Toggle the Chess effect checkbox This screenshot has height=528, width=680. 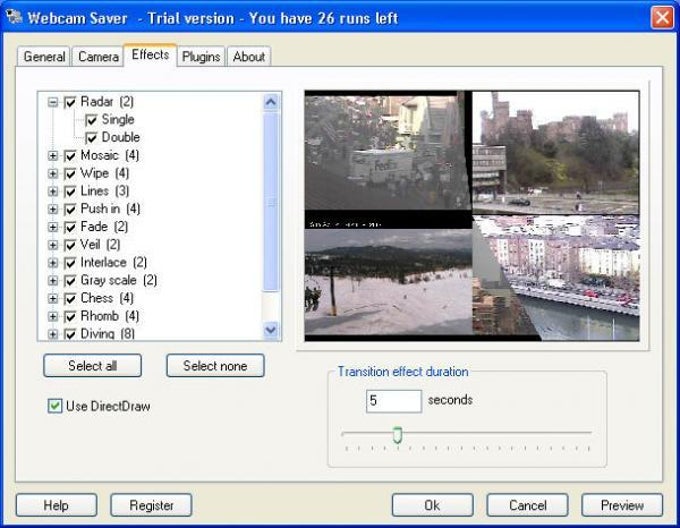pyautogui.click(x=70, y=298)
